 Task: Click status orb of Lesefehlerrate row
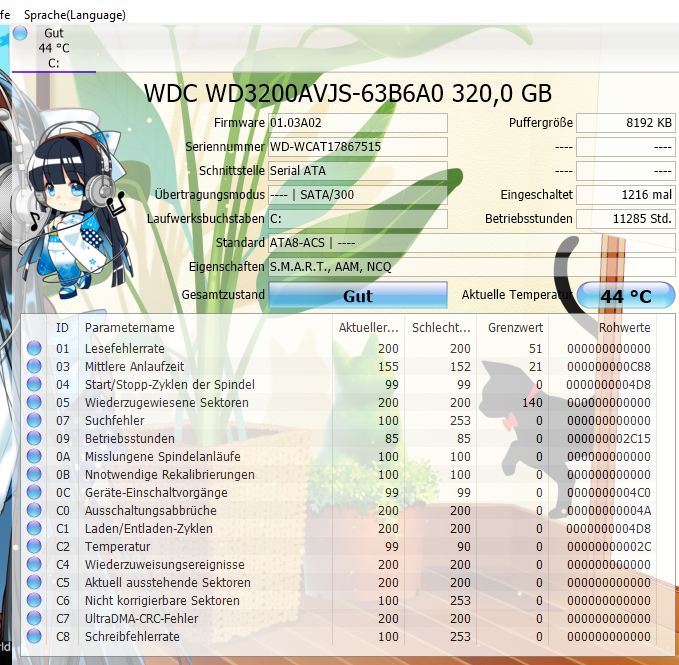[x=34, y=348]
